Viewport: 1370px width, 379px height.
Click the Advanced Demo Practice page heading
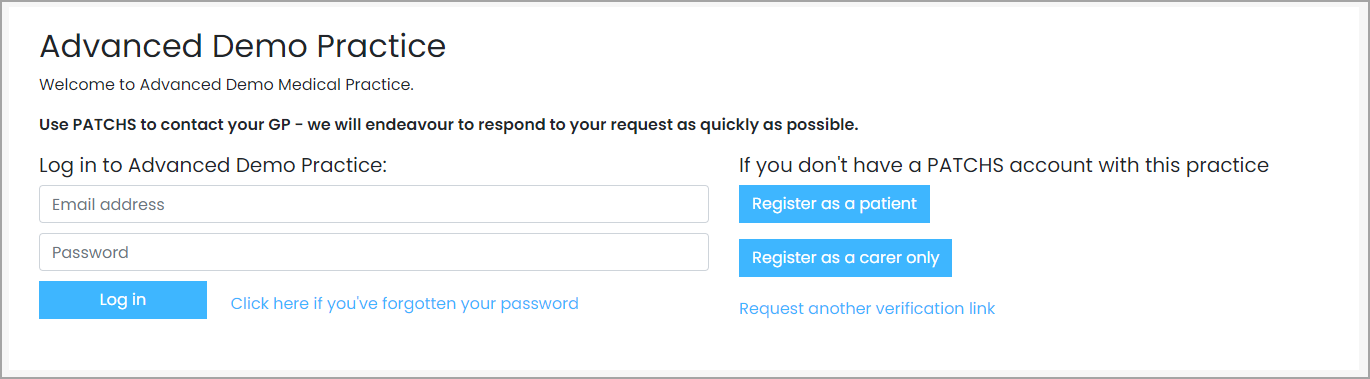[x=242, y=46]
